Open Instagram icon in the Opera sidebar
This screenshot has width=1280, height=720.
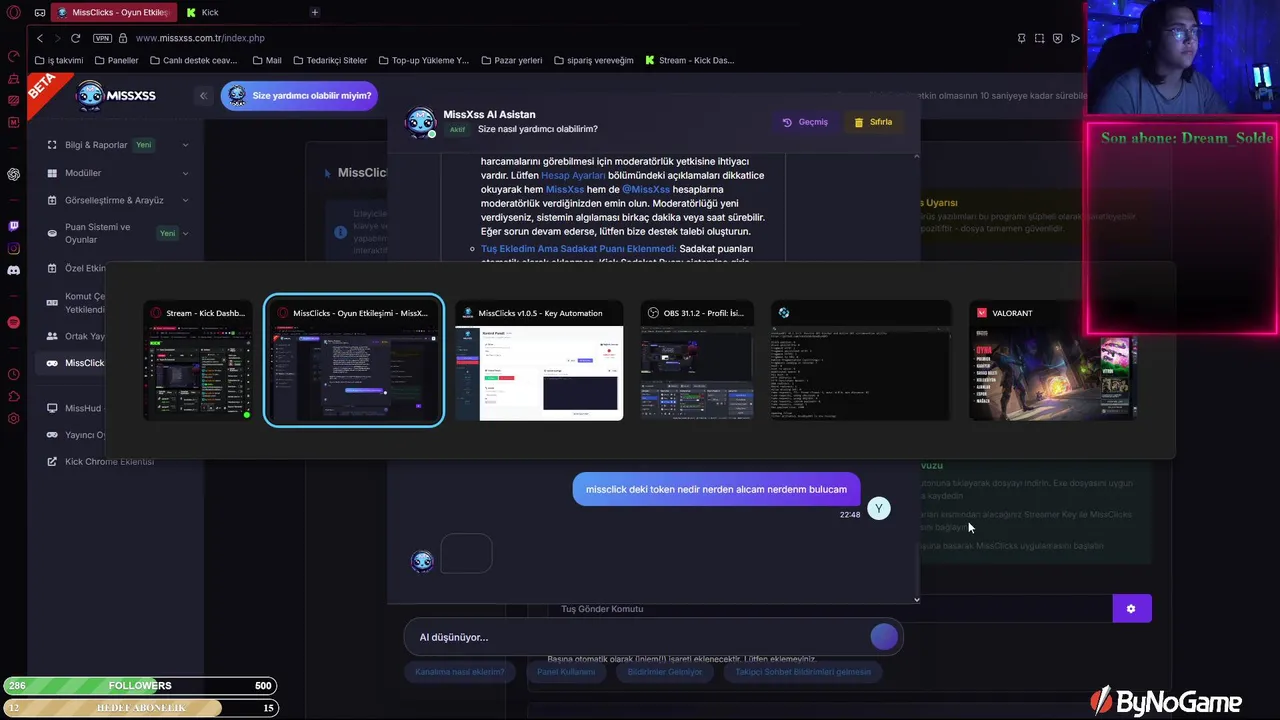14,248
